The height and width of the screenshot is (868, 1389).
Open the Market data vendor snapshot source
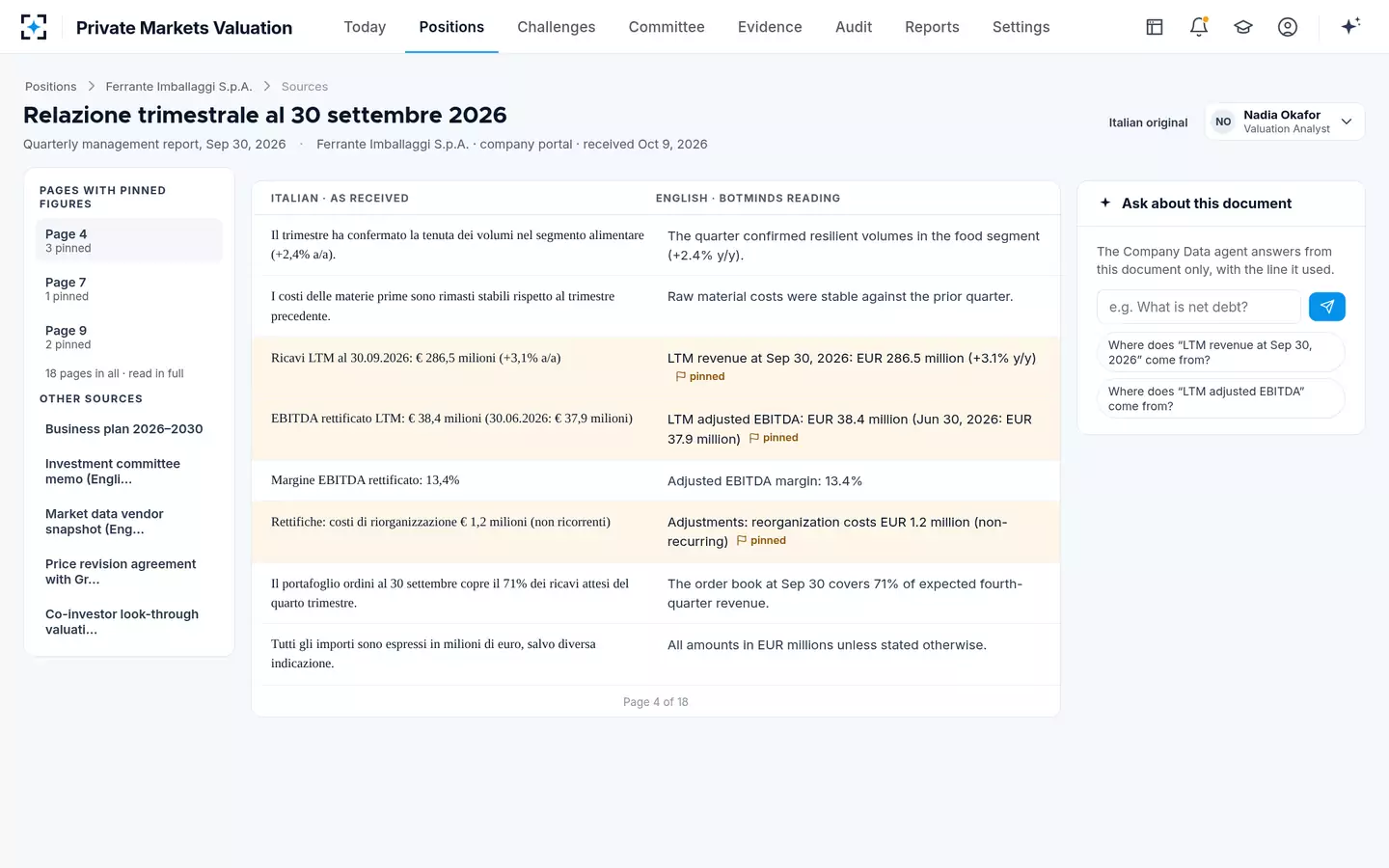129,522
